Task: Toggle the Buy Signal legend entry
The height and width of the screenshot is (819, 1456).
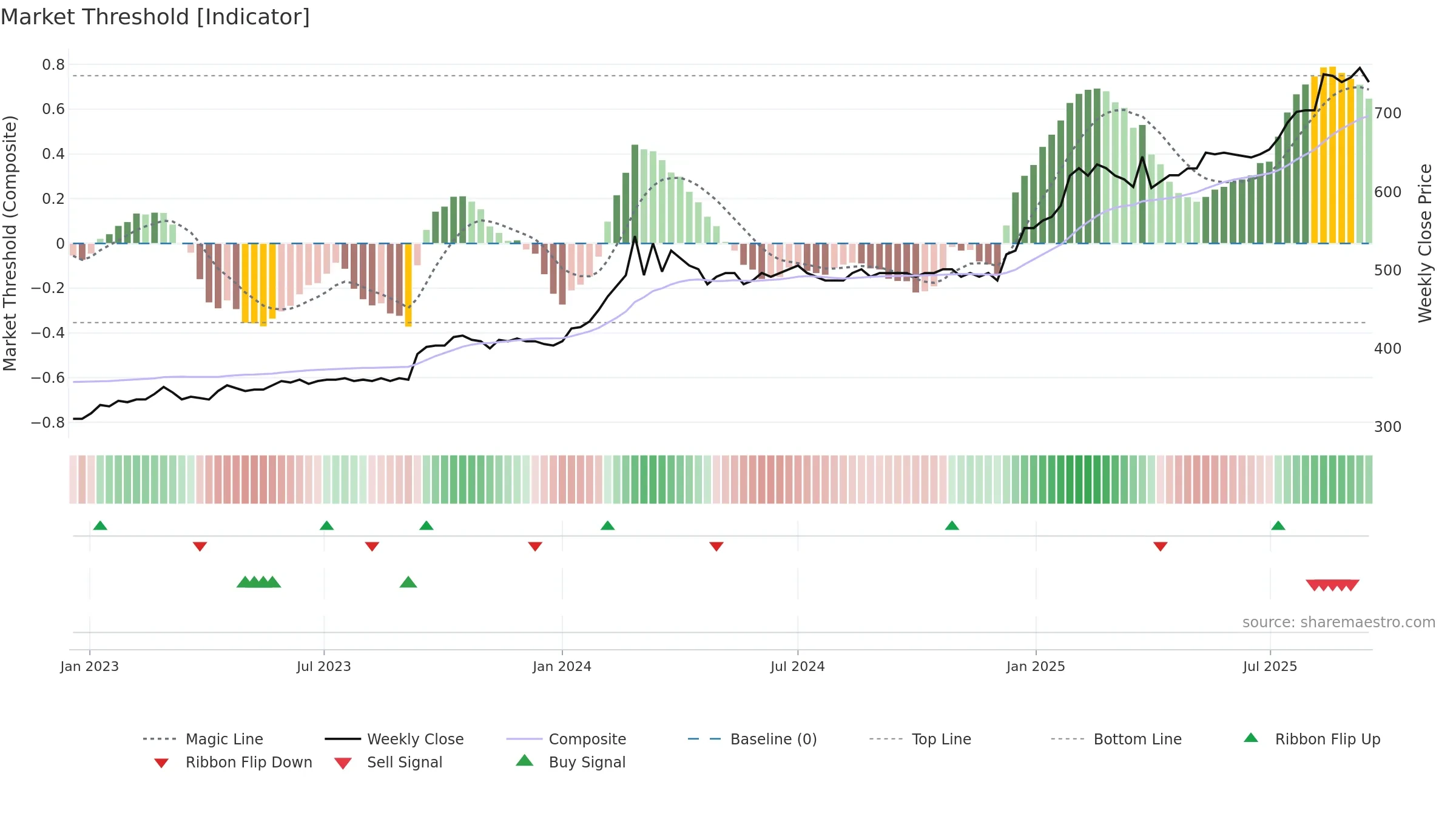Action: [570, 762]
